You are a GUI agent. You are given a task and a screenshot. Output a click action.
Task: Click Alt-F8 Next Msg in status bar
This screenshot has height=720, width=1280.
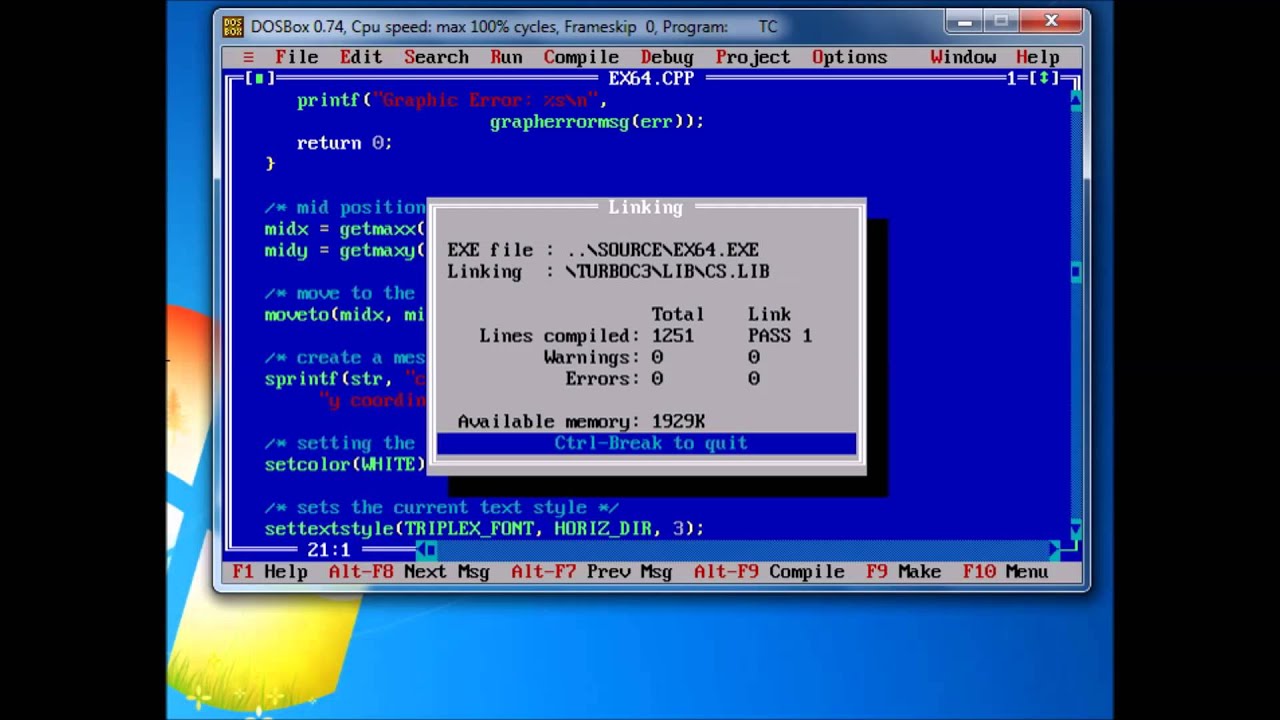409,572
